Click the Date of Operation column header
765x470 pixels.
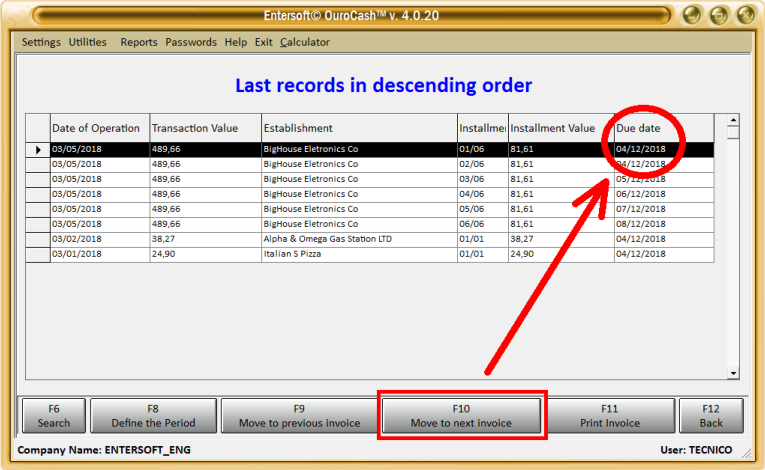(100, 128)
